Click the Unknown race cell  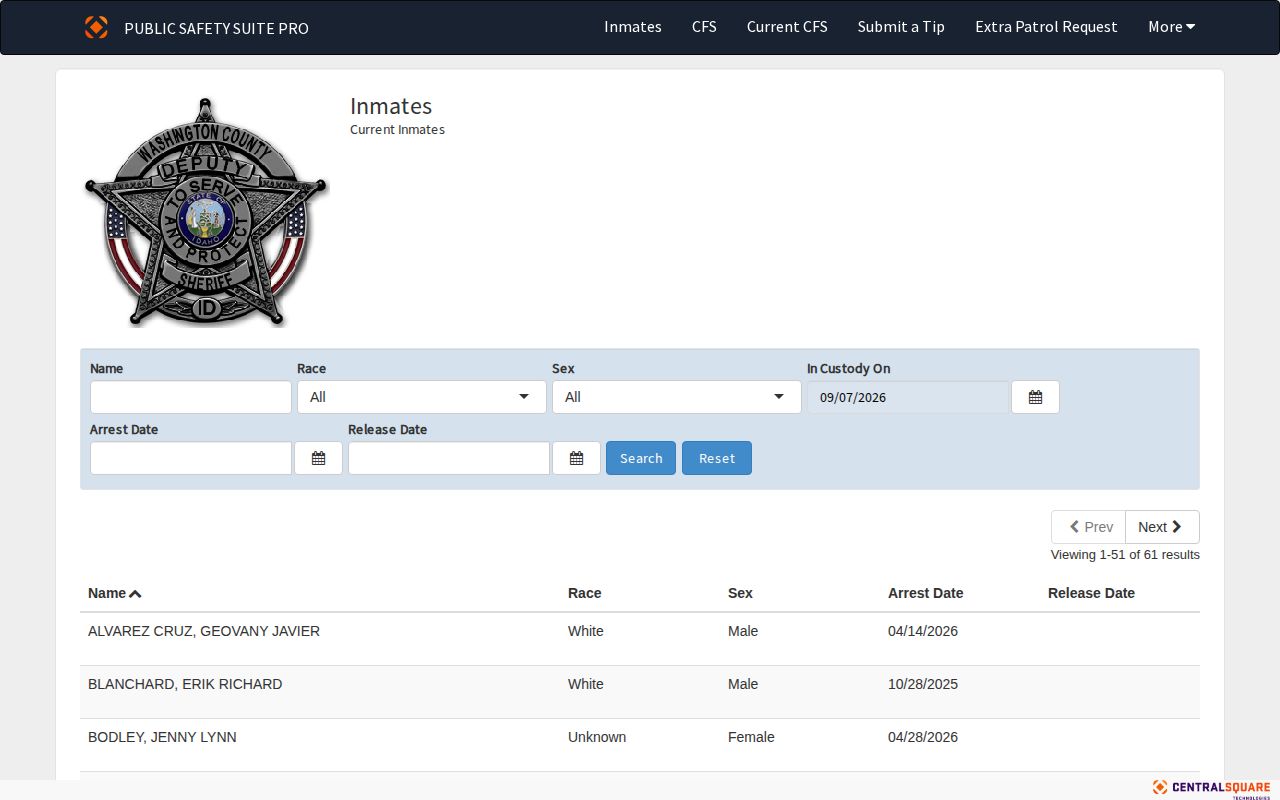(x=597, y=737)
